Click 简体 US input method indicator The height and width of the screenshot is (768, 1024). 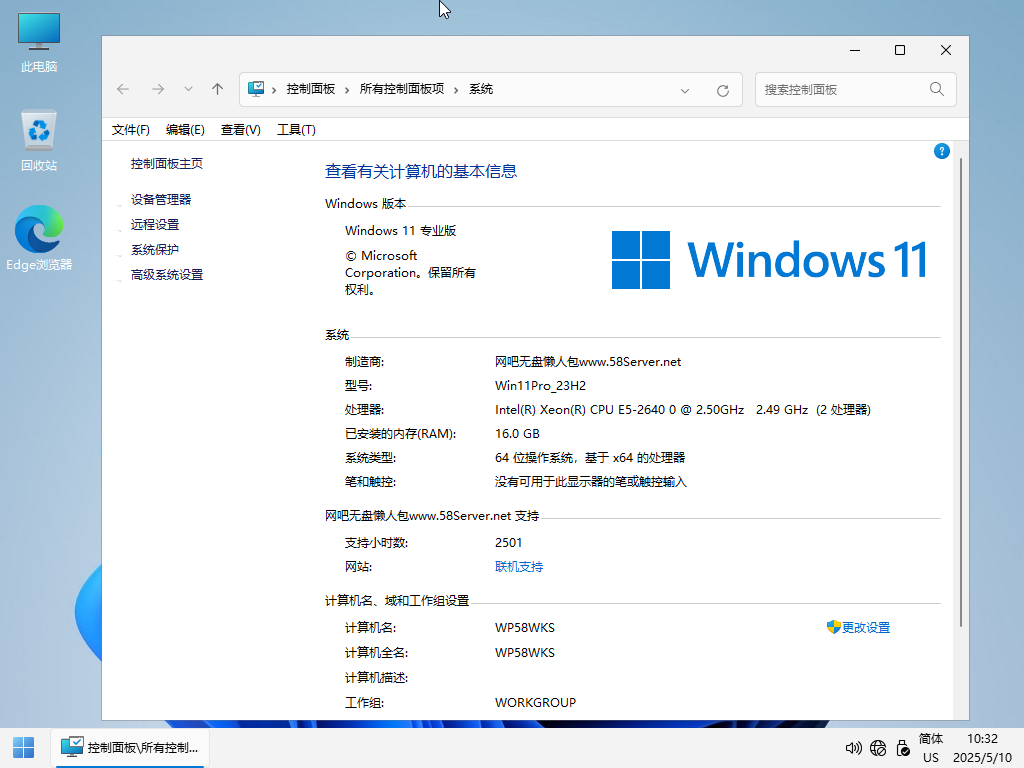(931, 748)
